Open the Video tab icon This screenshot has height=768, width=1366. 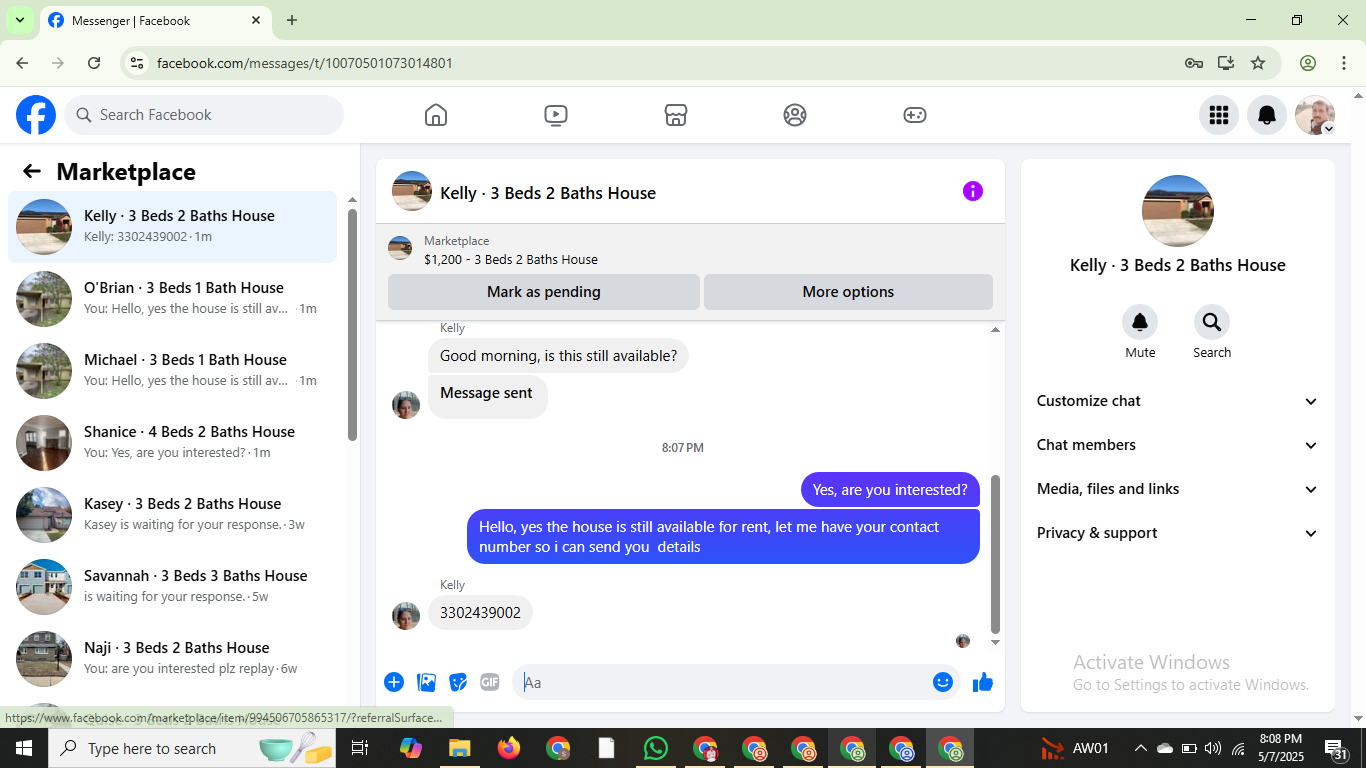coord(556,115)
